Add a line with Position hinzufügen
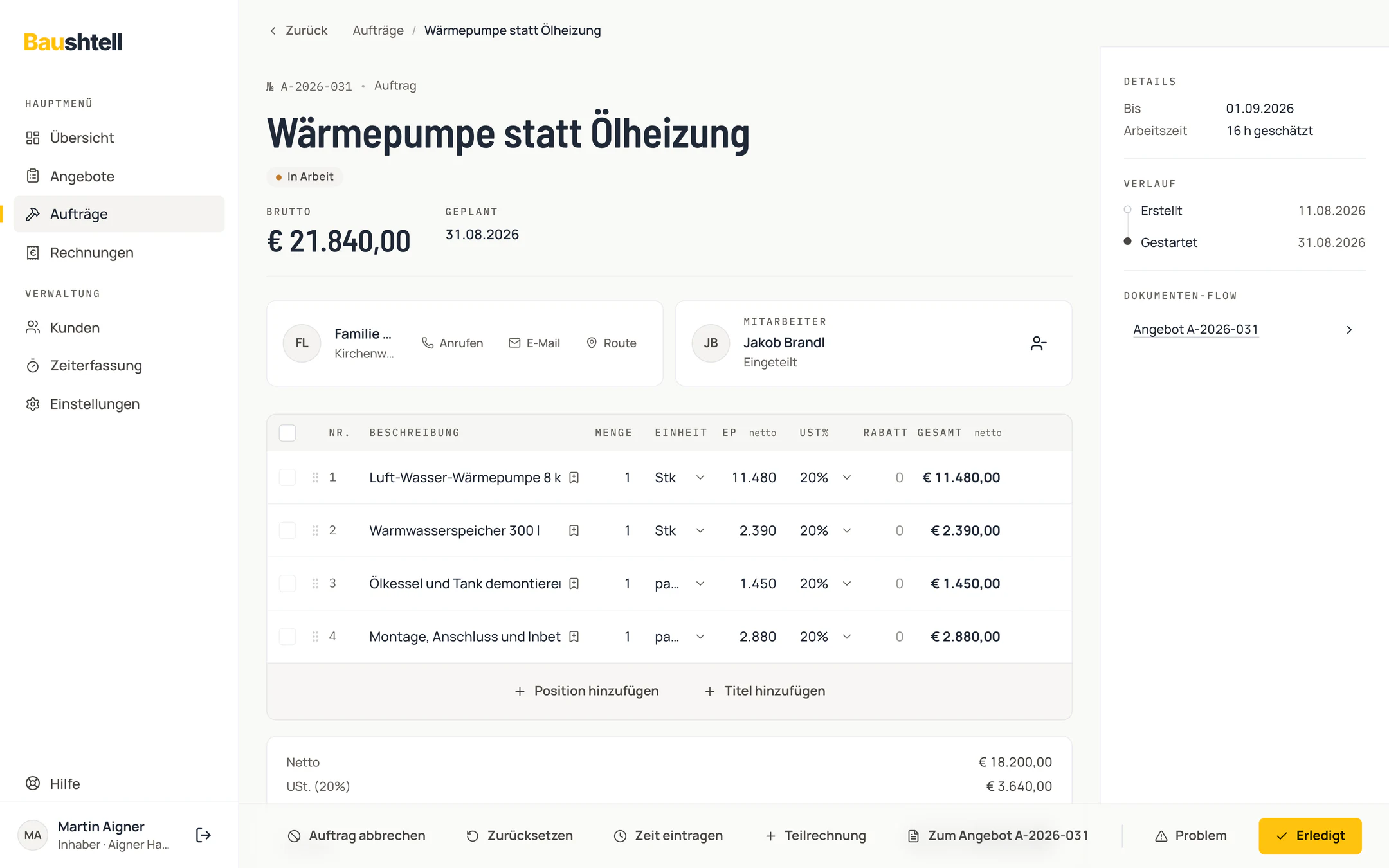 [x=586, y=691]
